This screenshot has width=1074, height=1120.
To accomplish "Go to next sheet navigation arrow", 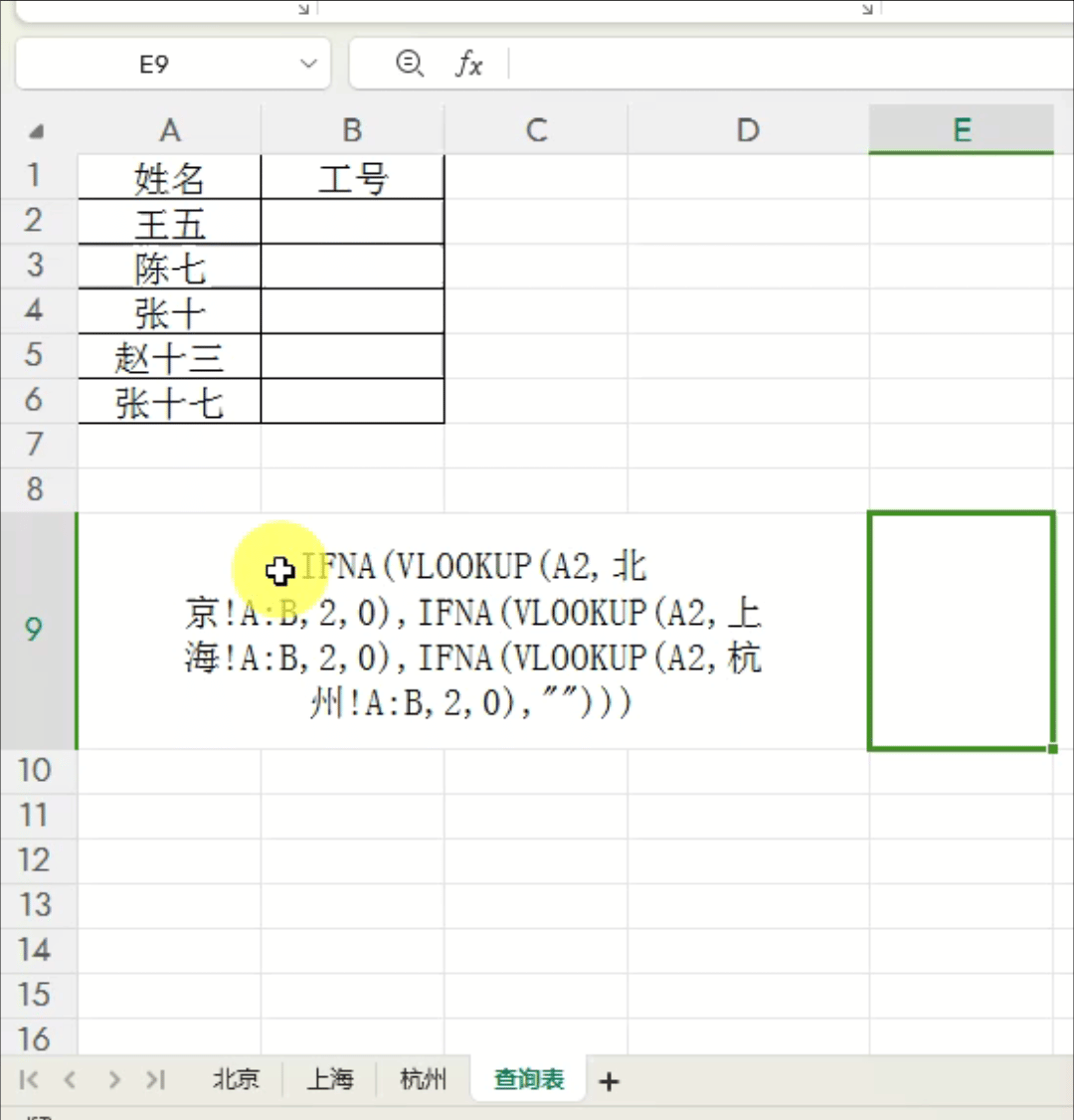I will 114,1079.
